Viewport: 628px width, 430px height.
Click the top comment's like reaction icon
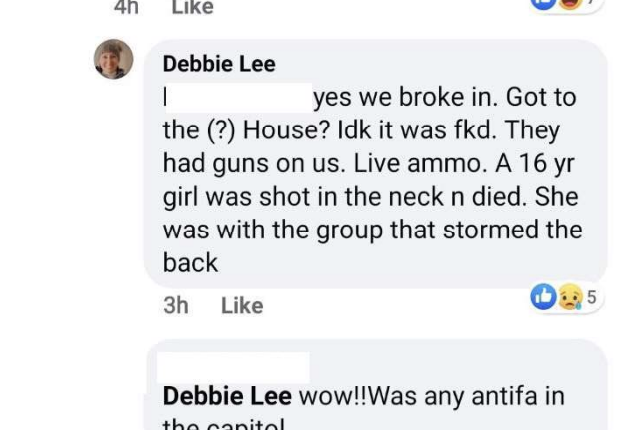pyautogui.click(x=543, y=3)
